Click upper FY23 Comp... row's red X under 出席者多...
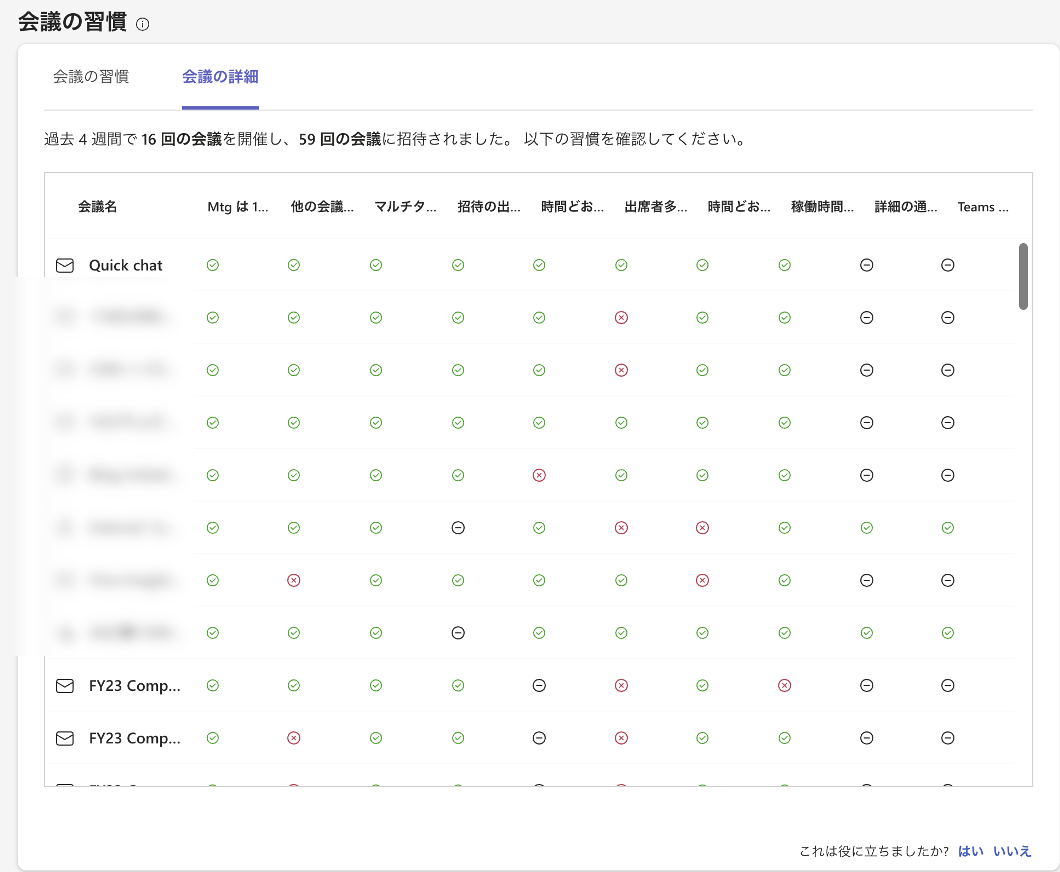 click(622, 685)
